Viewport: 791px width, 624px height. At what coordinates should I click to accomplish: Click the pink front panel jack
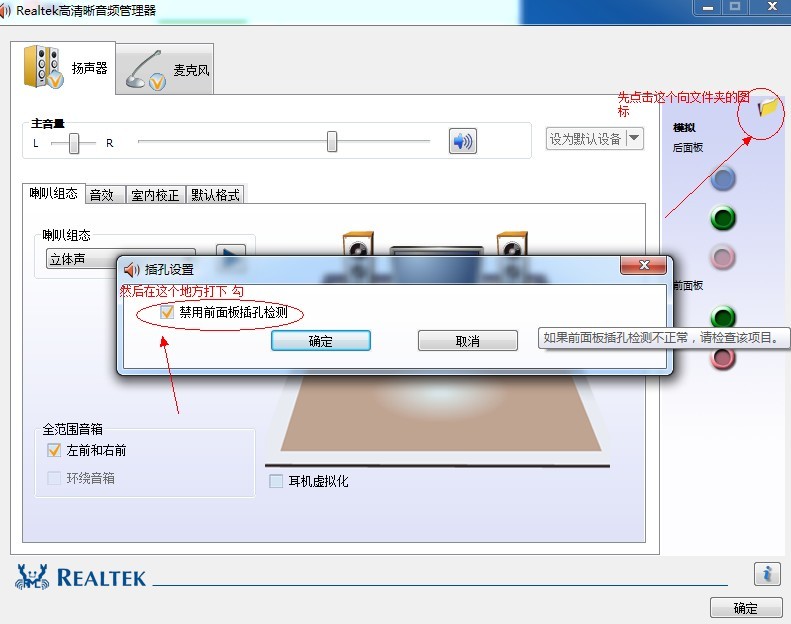coord(723,358)
